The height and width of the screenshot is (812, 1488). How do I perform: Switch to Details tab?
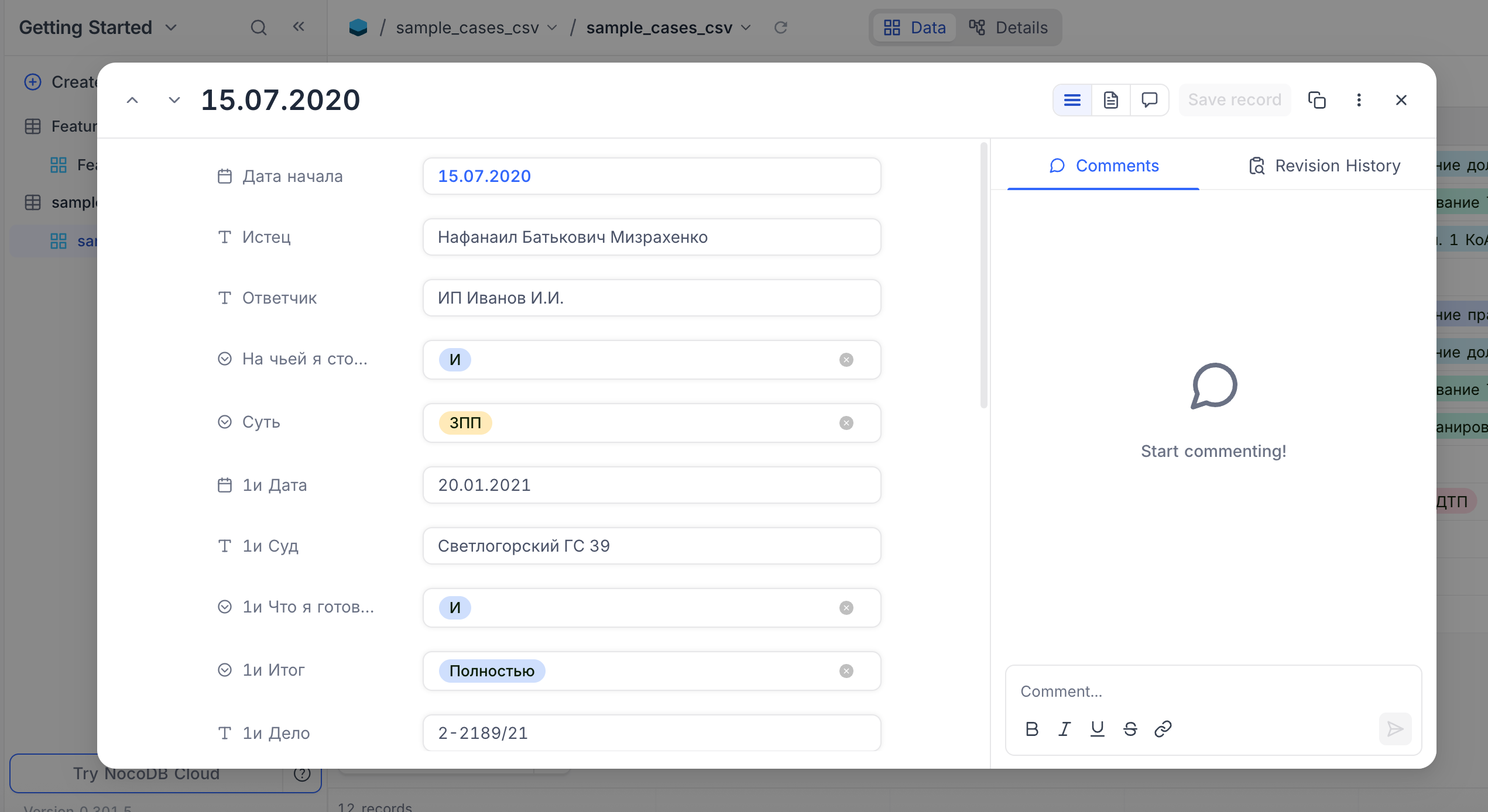coord(1008,27)
